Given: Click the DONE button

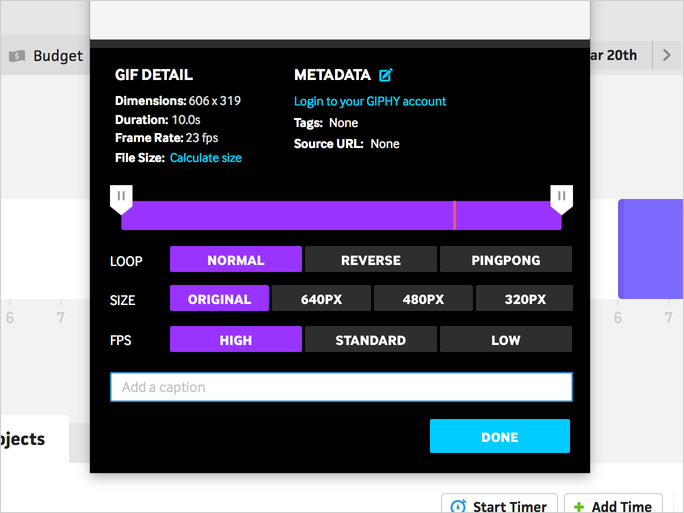Looking at the screenshot, I should point(500,436).
